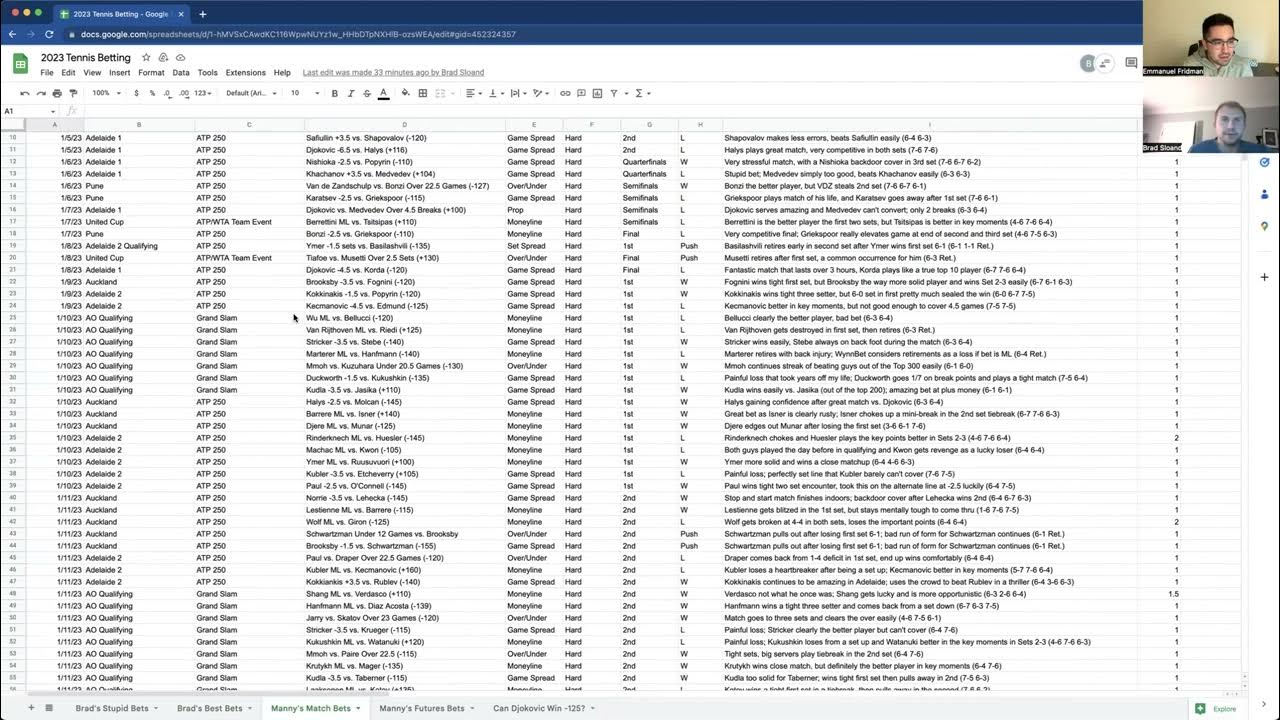Decrease decimal places icon
Image resolution: width=1280 pixels, height=720 pixels.
pos(167,93)
